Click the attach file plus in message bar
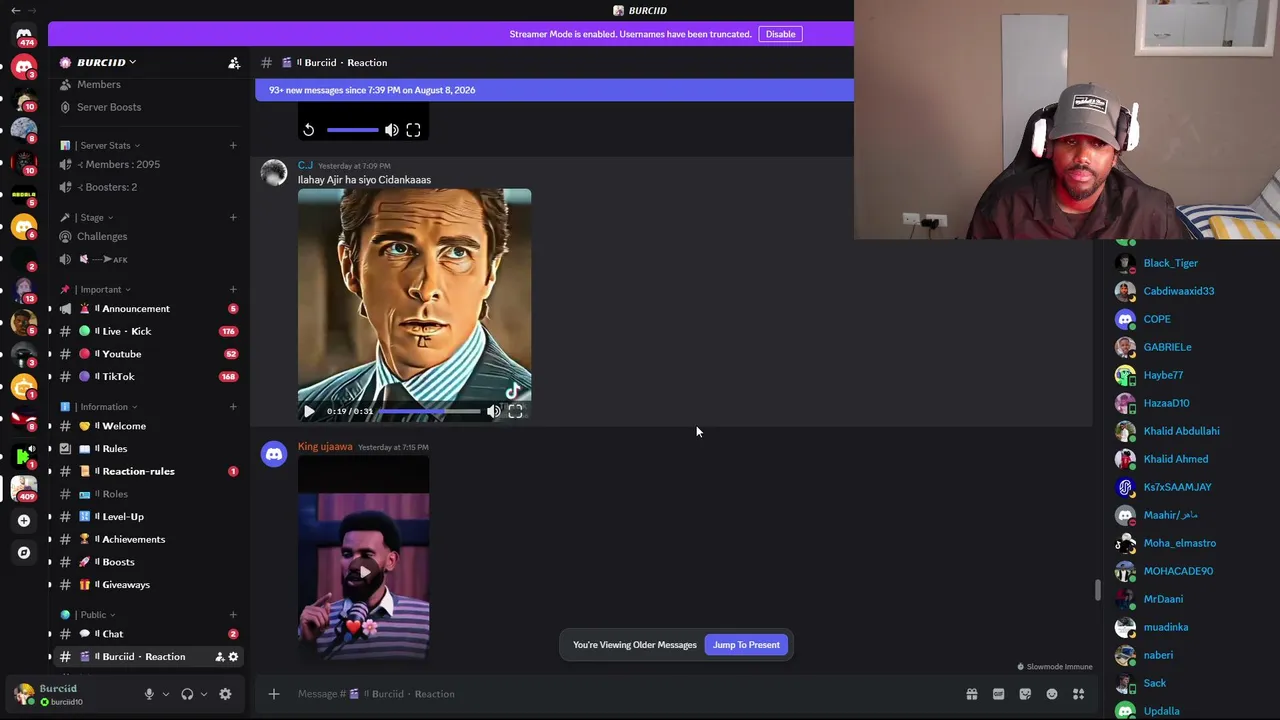 coord(273,694)
